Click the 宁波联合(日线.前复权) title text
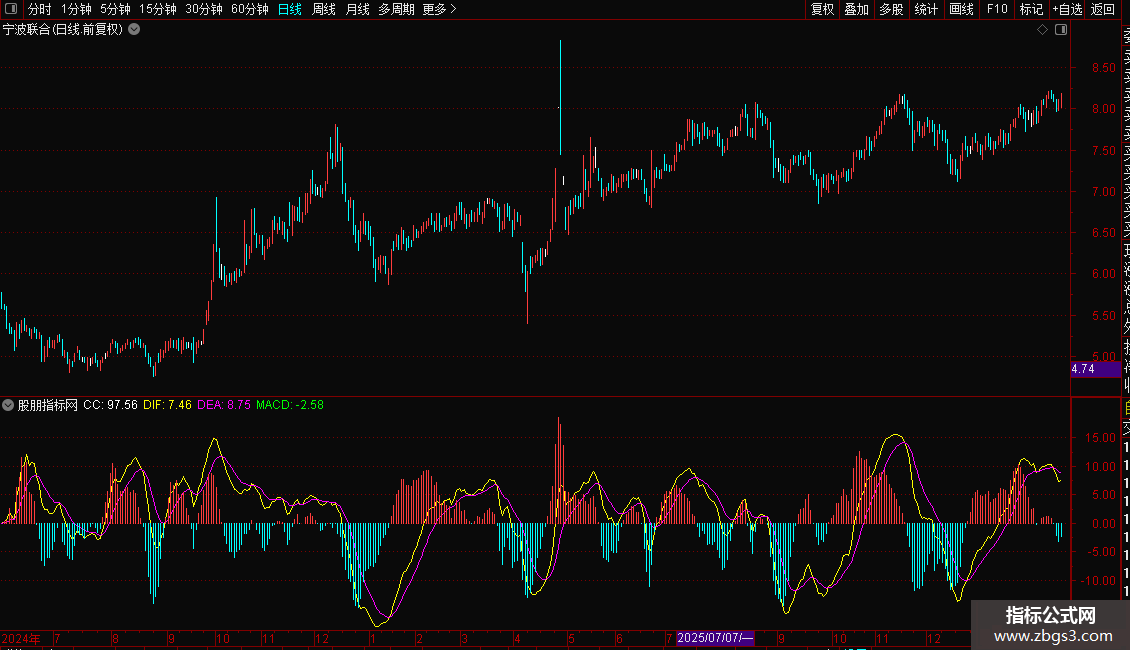Viewport: 1130px width, 650px height. coord(63,30)
